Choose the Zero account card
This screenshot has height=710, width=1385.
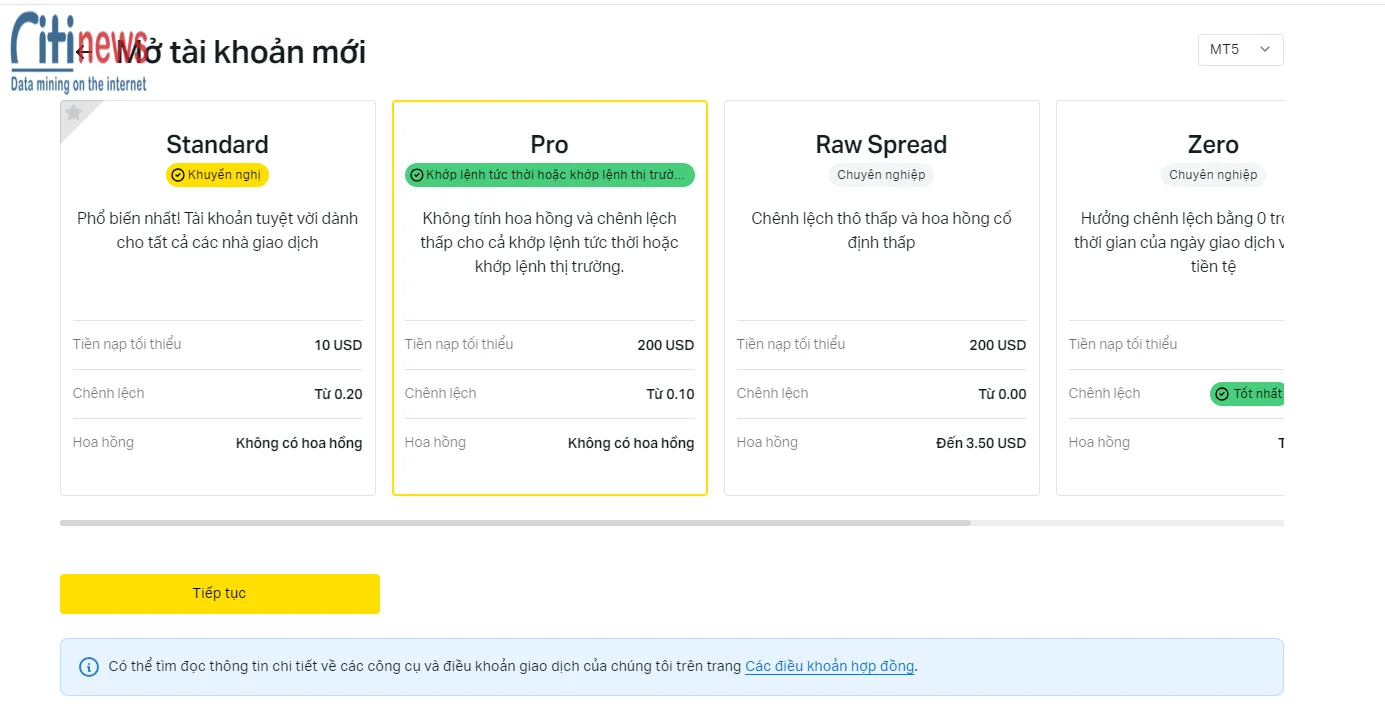(x=1170, y=298)
